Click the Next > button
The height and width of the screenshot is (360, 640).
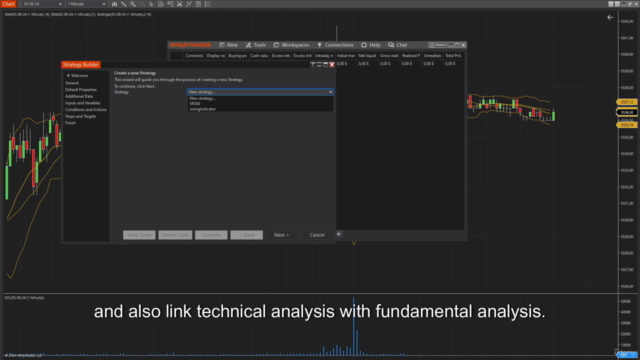[x=282, y=235]
